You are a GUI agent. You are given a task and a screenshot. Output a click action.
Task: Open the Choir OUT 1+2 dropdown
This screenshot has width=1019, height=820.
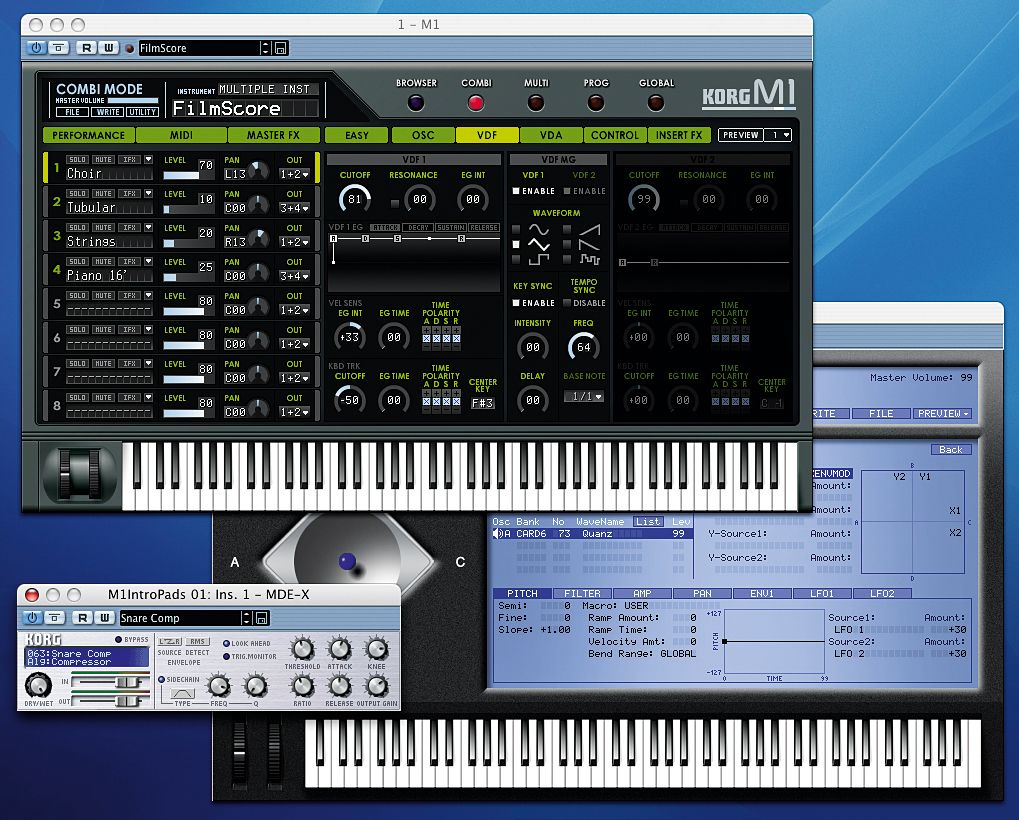pyautogui.click(x=294, y=174)
